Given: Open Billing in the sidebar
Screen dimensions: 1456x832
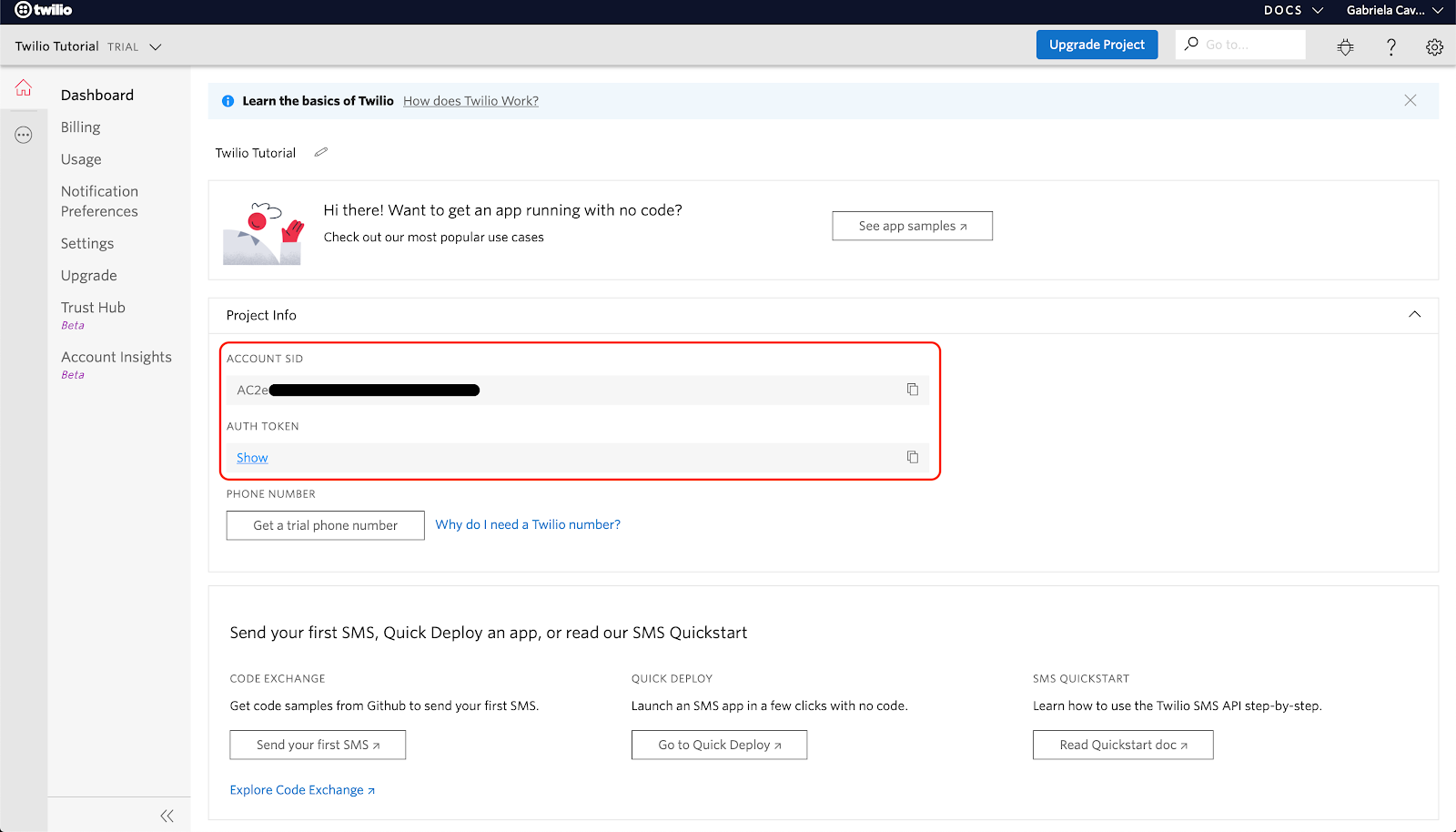Looking at the screenshot, I should coord(81,127).
